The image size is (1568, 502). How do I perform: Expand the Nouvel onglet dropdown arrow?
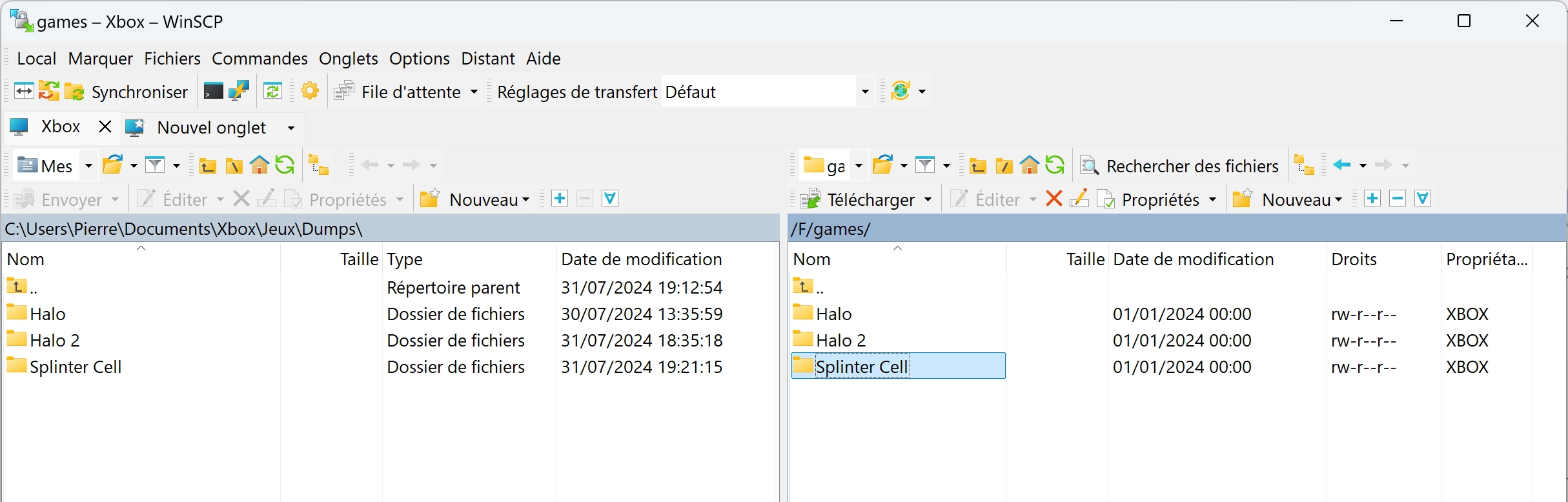click(291, 128)
